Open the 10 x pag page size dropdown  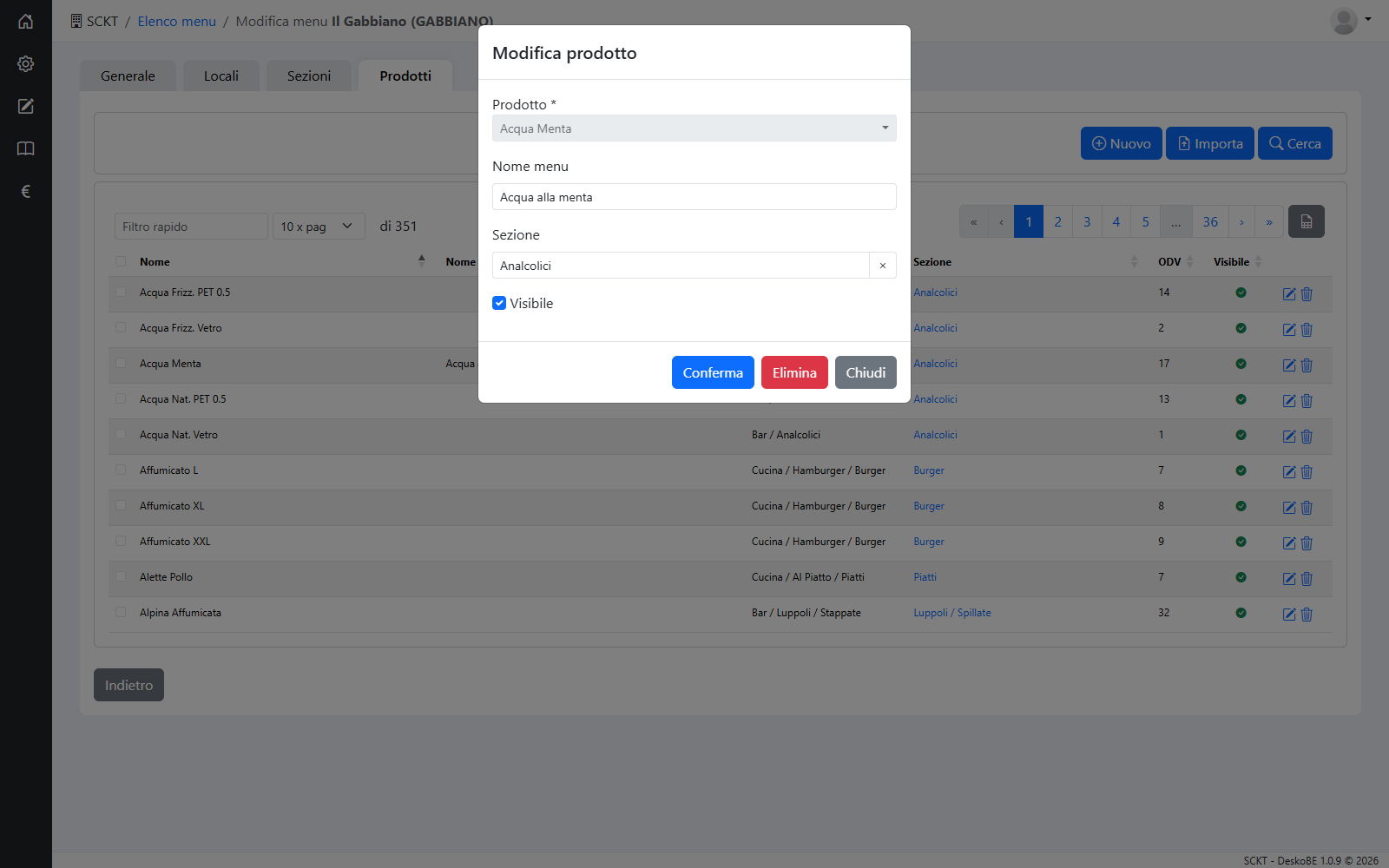point(319,227)
